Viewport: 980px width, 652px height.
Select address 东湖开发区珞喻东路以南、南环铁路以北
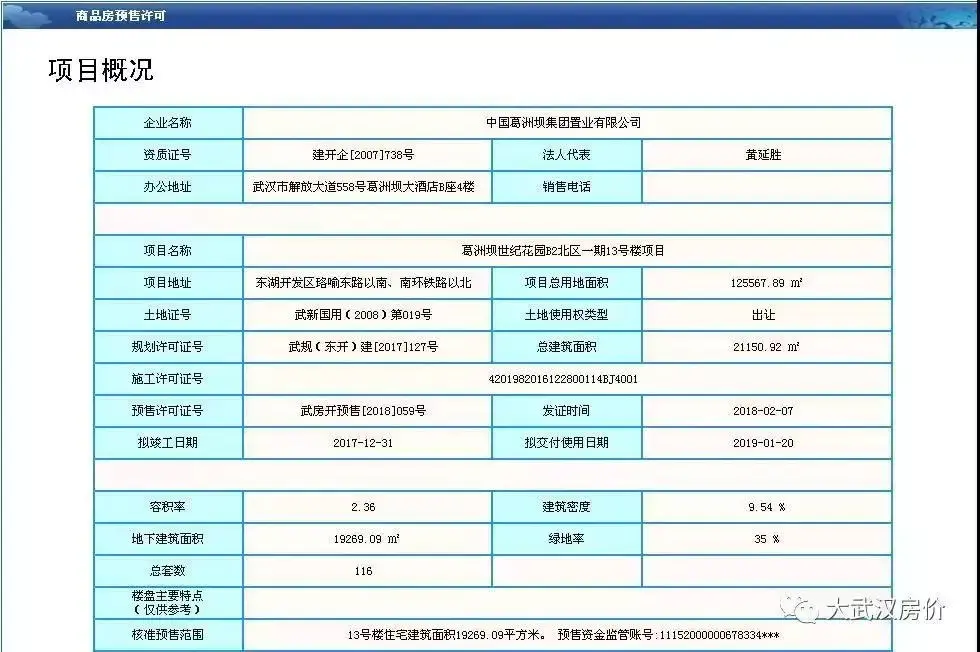tap(363, 283)
